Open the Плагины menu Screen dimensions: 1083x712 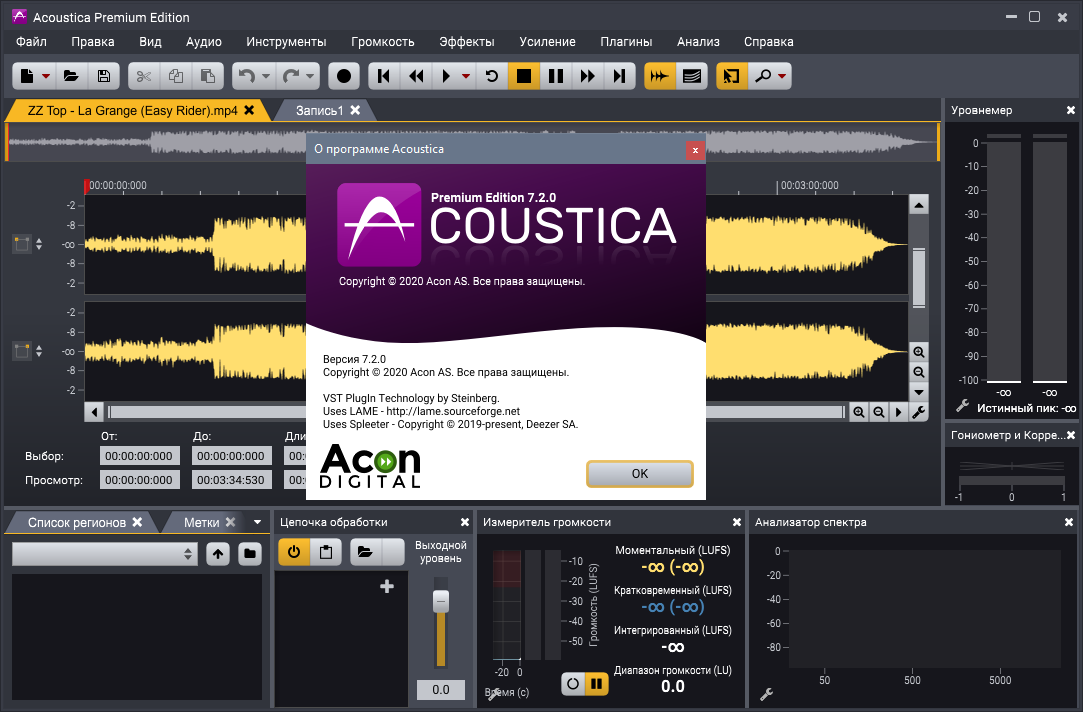(x=626, y=41)
